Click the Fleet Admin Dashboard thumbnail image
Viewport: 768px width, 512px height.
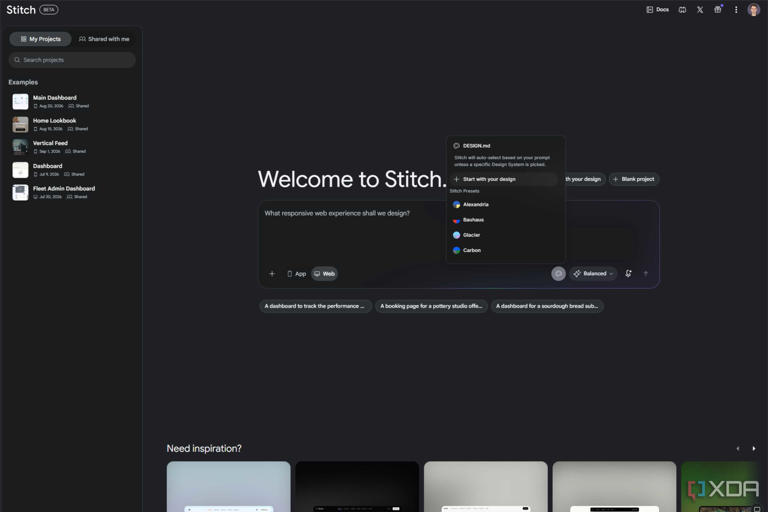[x=20, y=192]
